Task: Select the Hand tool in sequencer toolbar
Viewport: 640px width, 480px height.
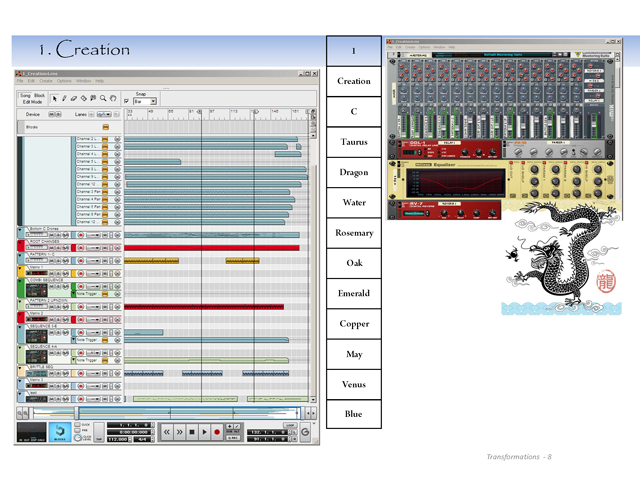Action: coord(113,98)
